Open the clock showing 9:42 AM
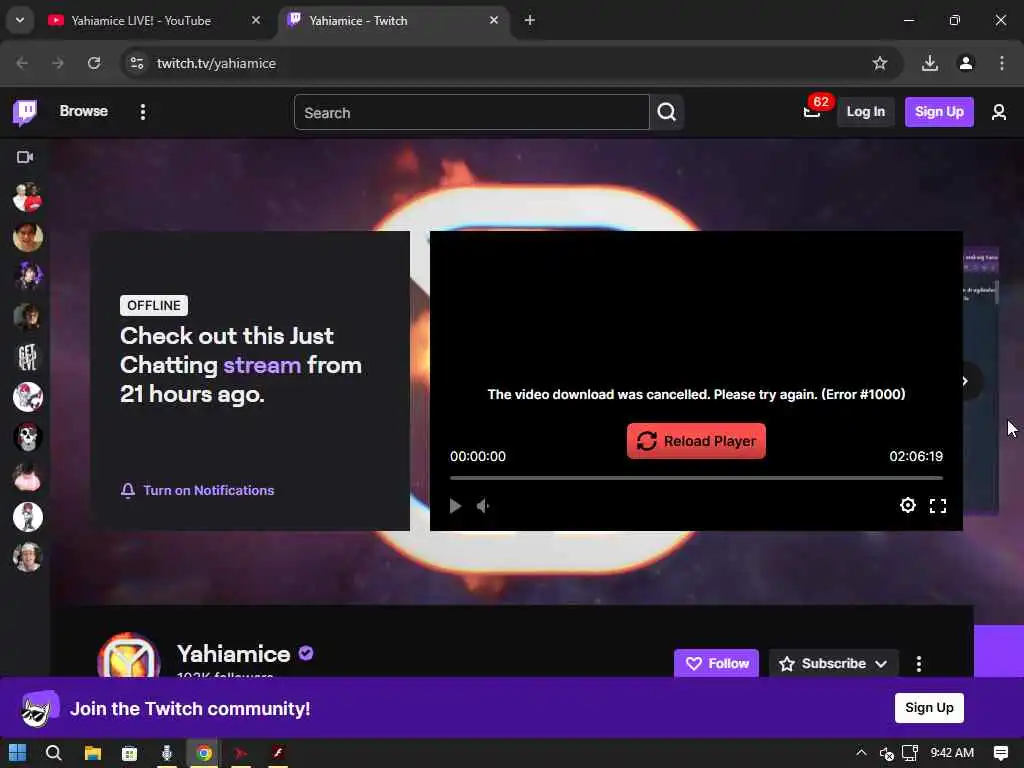Screen dimensions: 1024x768 [952, 753]
